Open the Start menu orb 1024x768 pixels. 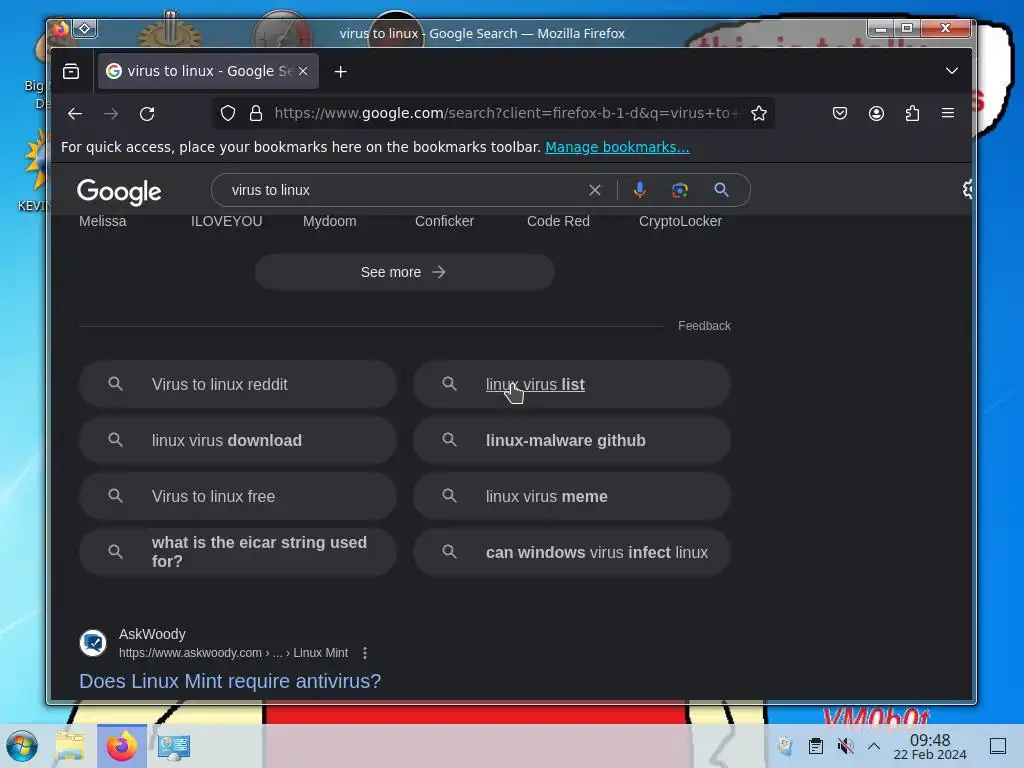(22, 746)
